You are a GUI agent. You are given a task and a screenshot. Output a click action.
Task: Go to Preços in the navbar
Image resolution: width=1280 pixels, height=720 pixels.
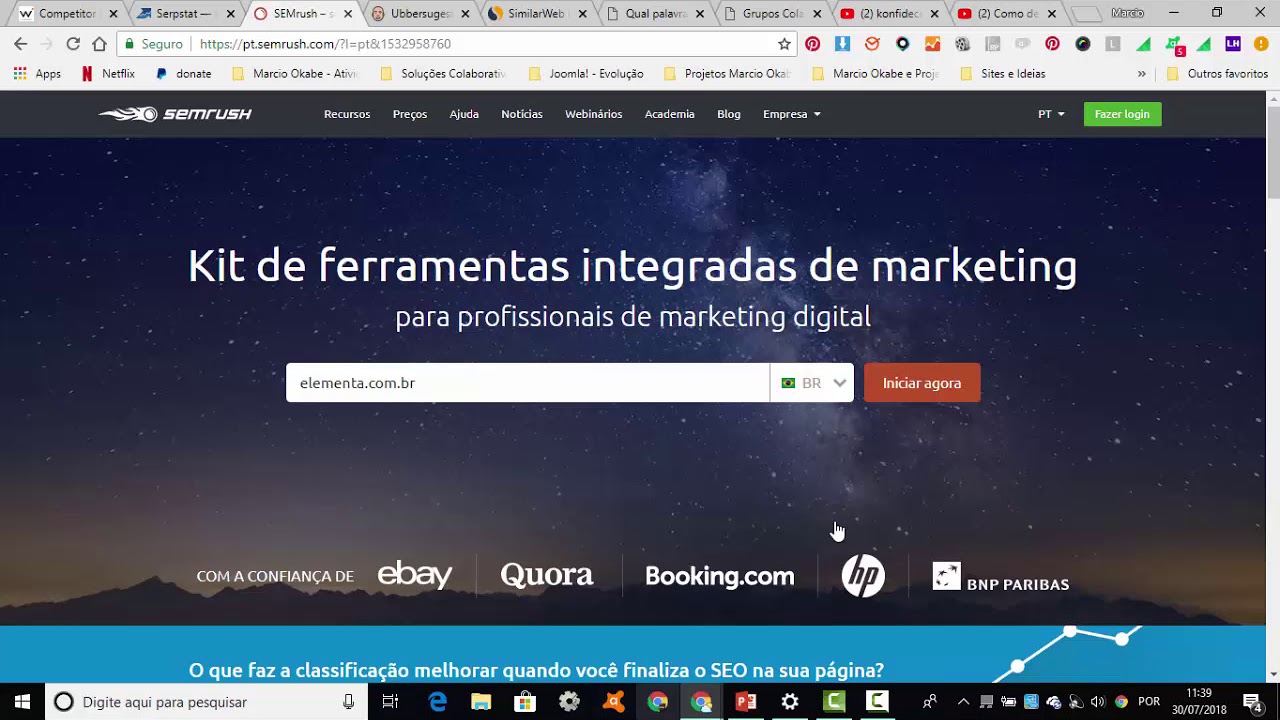click(x=410, y=114)
